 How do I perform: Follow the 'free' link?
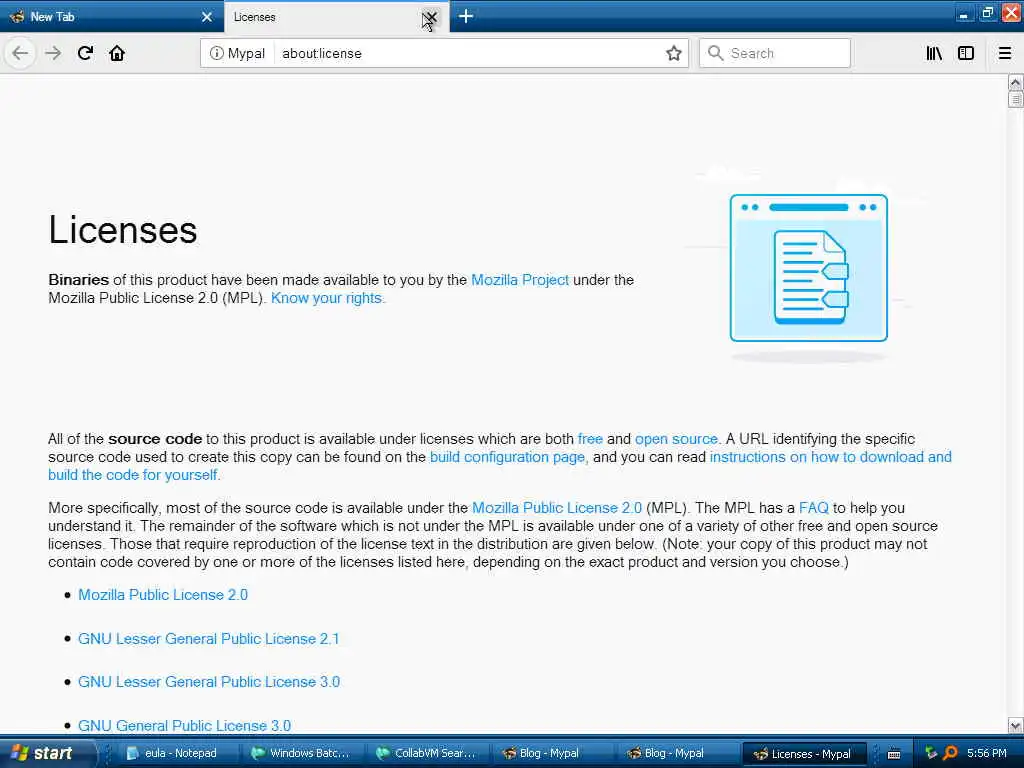point(590,439)
